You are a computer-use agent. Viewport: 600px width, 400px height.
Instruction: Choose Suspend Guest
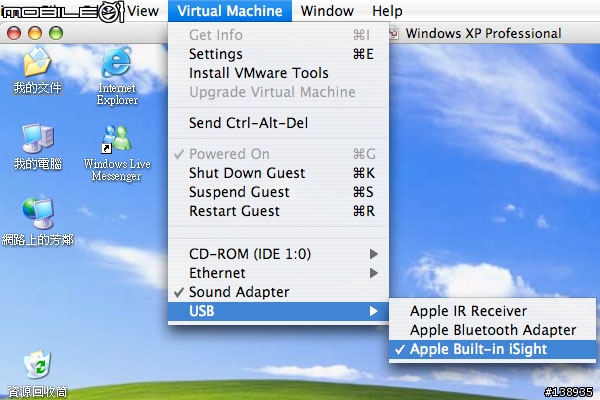click(278, 192)
